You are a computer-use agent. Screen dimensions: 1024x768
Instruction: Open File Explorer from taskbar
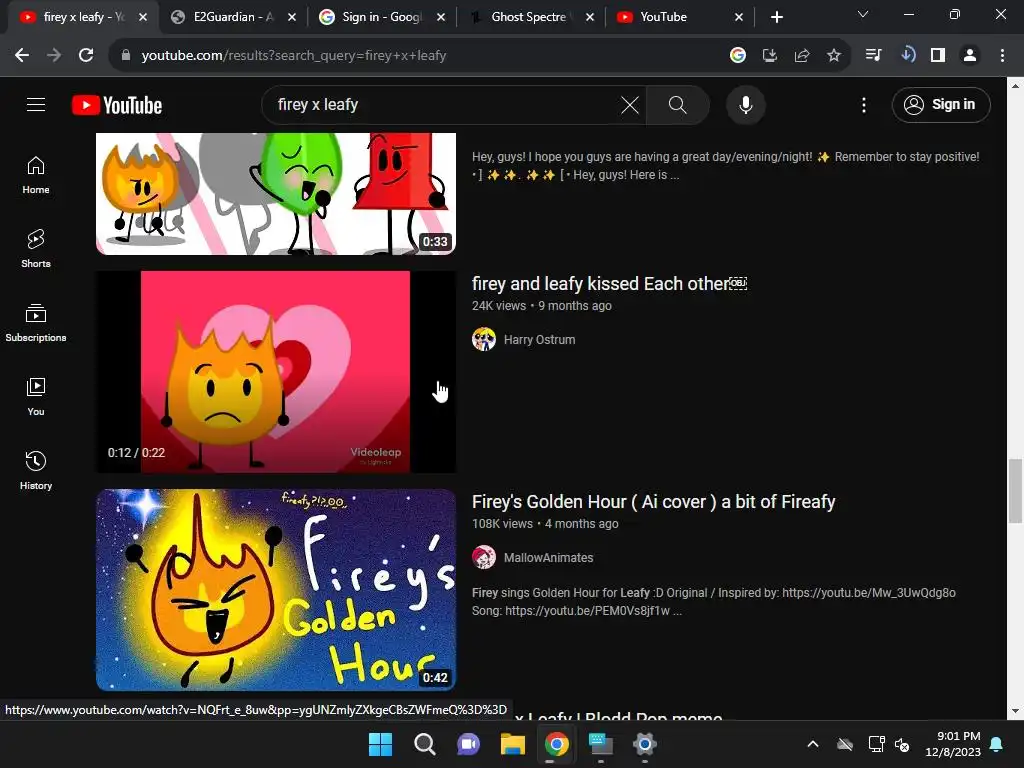(513, 744)
